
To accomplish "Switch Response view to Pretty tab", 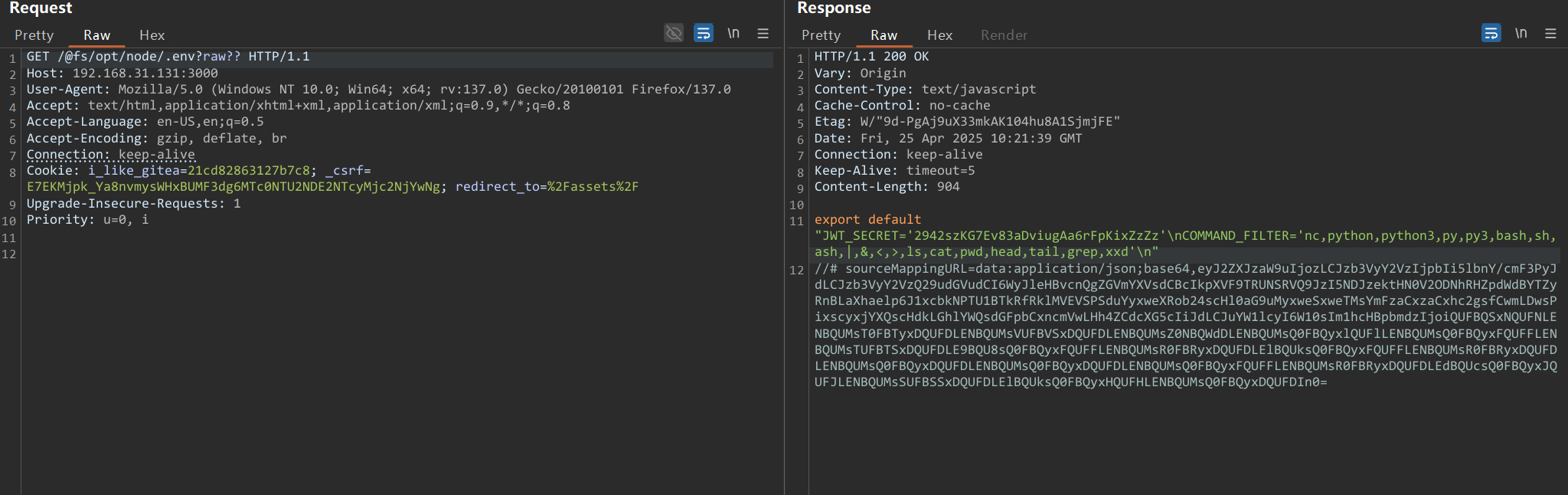I will pyautogui.click(x=821, y=35).
